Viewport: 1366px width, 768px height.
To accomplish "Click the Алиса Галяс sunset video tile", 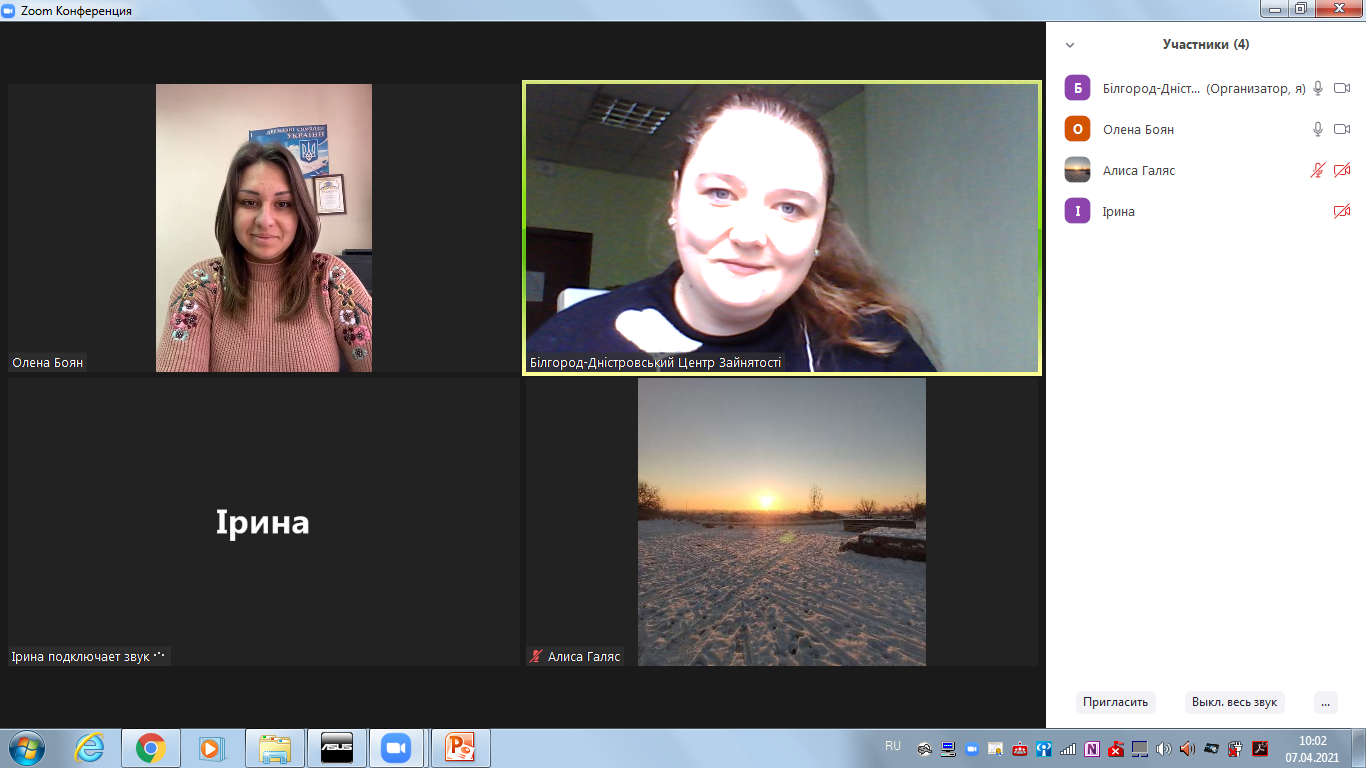I will [782, 521].
